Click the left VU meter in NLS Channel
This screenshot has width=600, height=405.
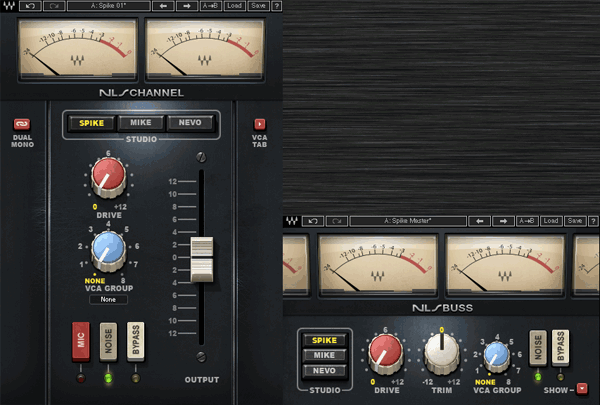point(78,49)
